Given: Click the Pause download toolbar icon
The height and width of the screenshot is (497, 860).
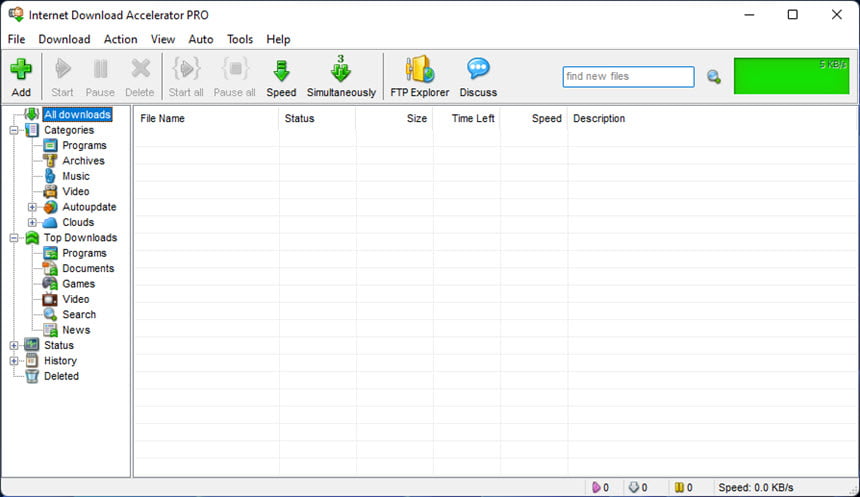Looking at the screenshot, I should click(100, 70).
